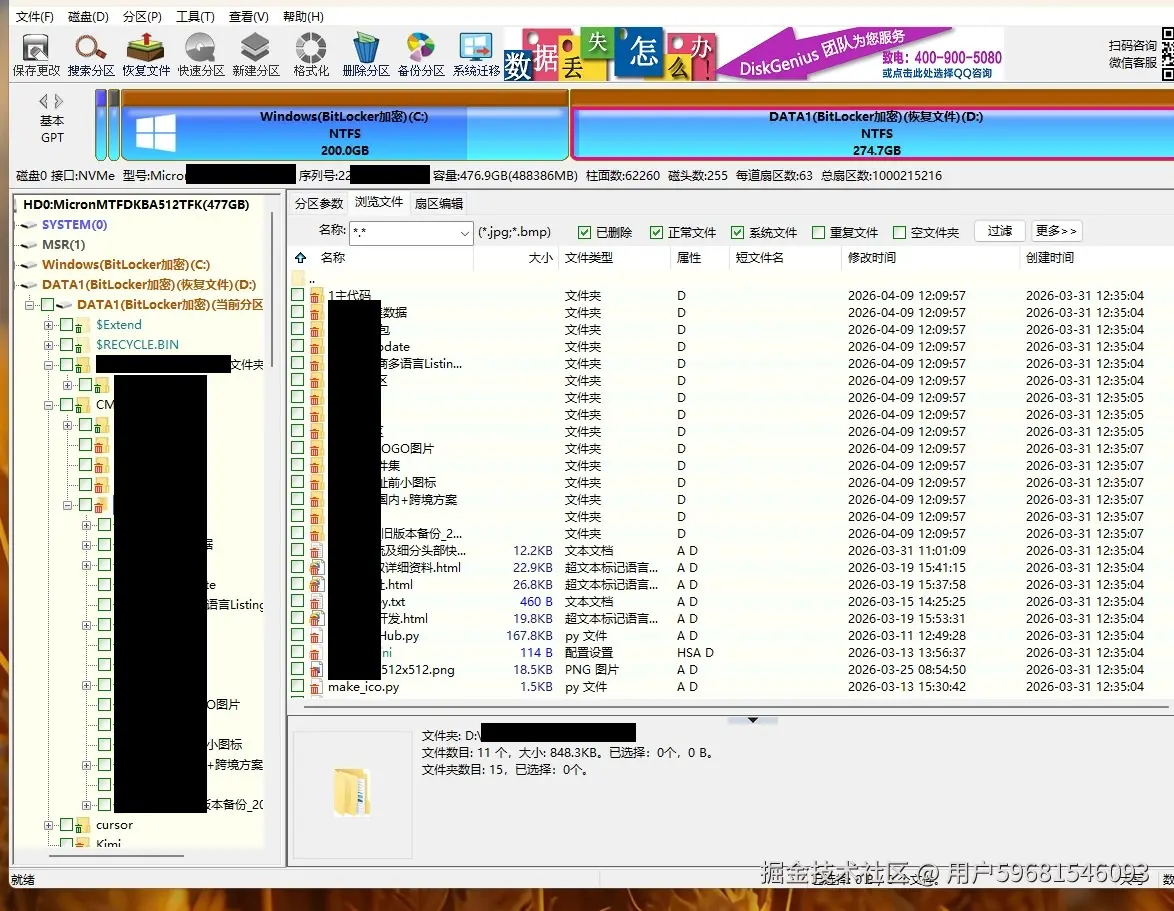The image size is (1174, 911).
Task: Check the box for 512x512.png row
Action: tap(297, 668)
